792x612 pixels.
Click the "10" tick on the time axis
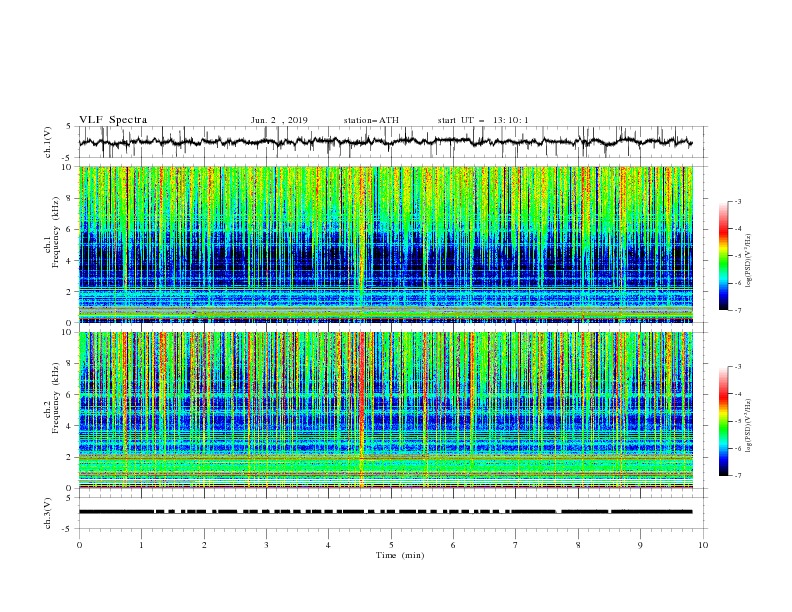[x=703, y=545]
